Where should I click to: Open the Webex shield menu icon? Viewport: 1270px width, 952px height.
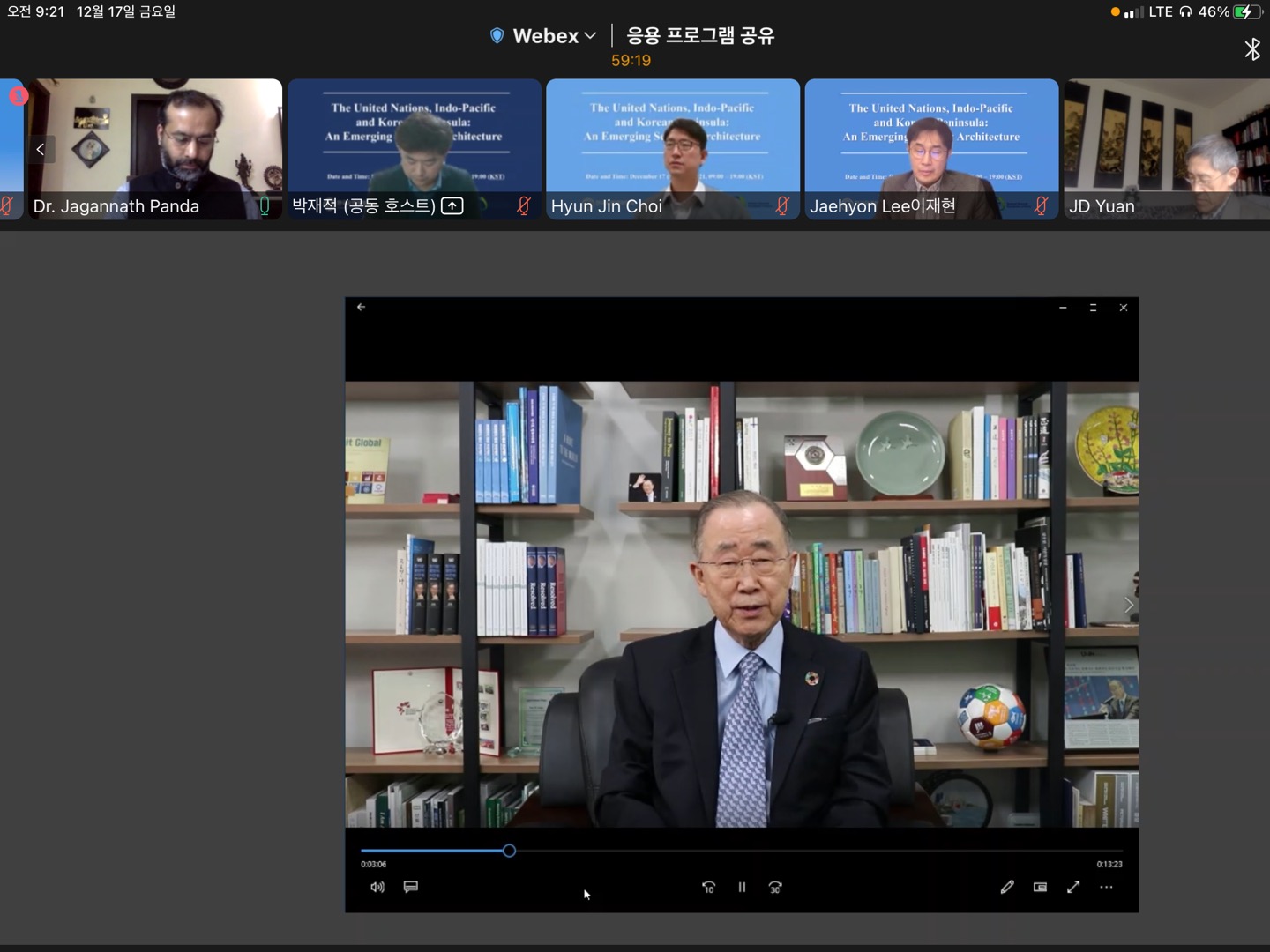497,35
